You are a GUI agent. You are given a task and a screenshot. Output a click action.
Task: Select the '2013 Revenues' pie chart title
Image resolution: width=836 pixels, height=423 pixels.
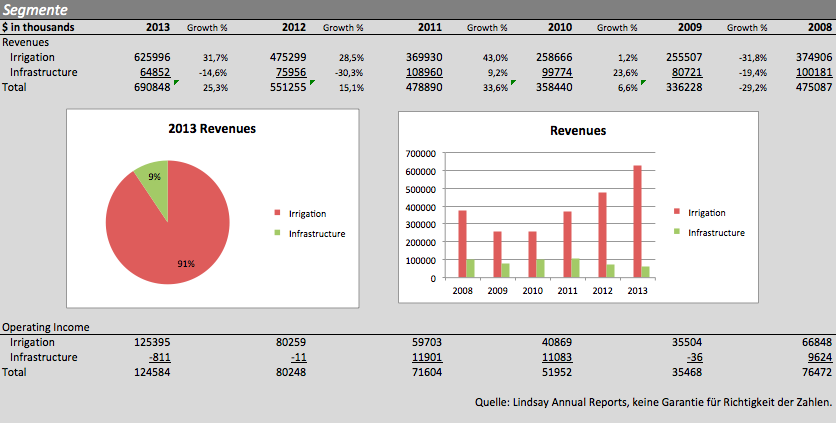coord(211,129)
